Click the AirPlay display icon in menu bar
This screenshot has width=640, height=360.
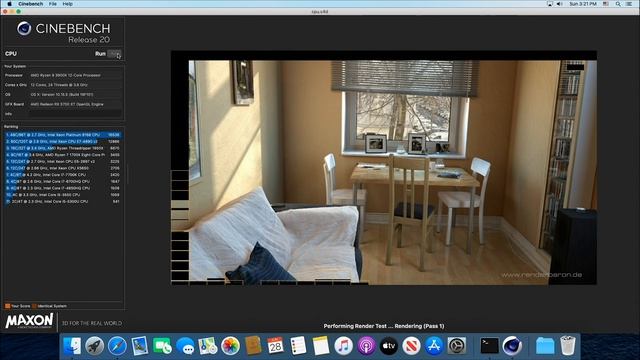[550, 4]
